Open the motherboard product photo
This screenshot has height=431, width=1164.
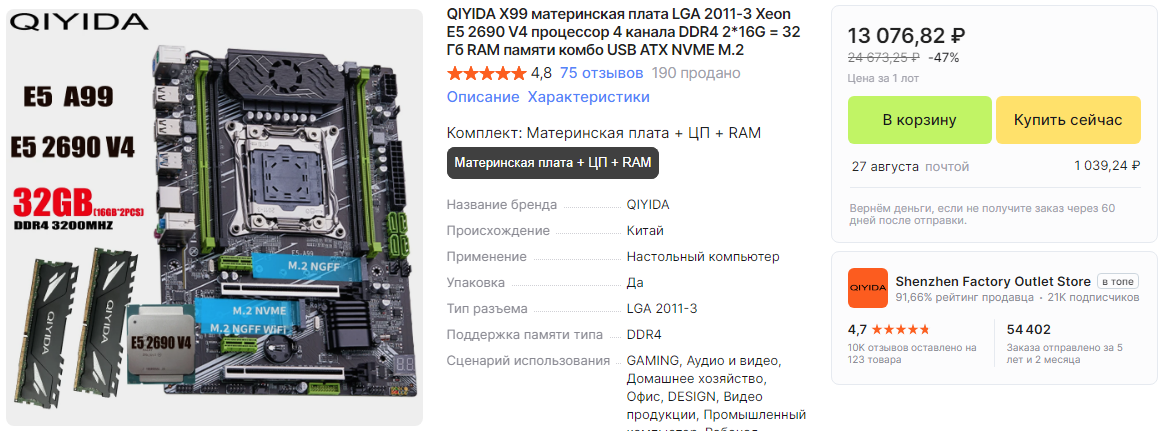click(214, 217)
